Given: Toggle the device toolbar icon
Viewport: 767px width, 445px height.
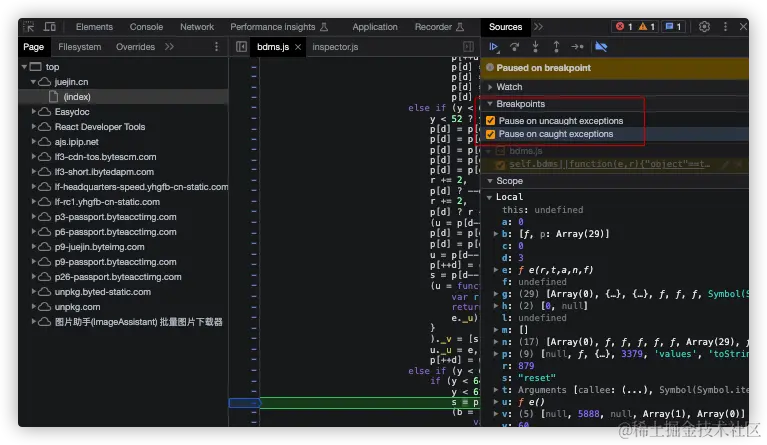Looking at the screenshot, I should 50,27.
